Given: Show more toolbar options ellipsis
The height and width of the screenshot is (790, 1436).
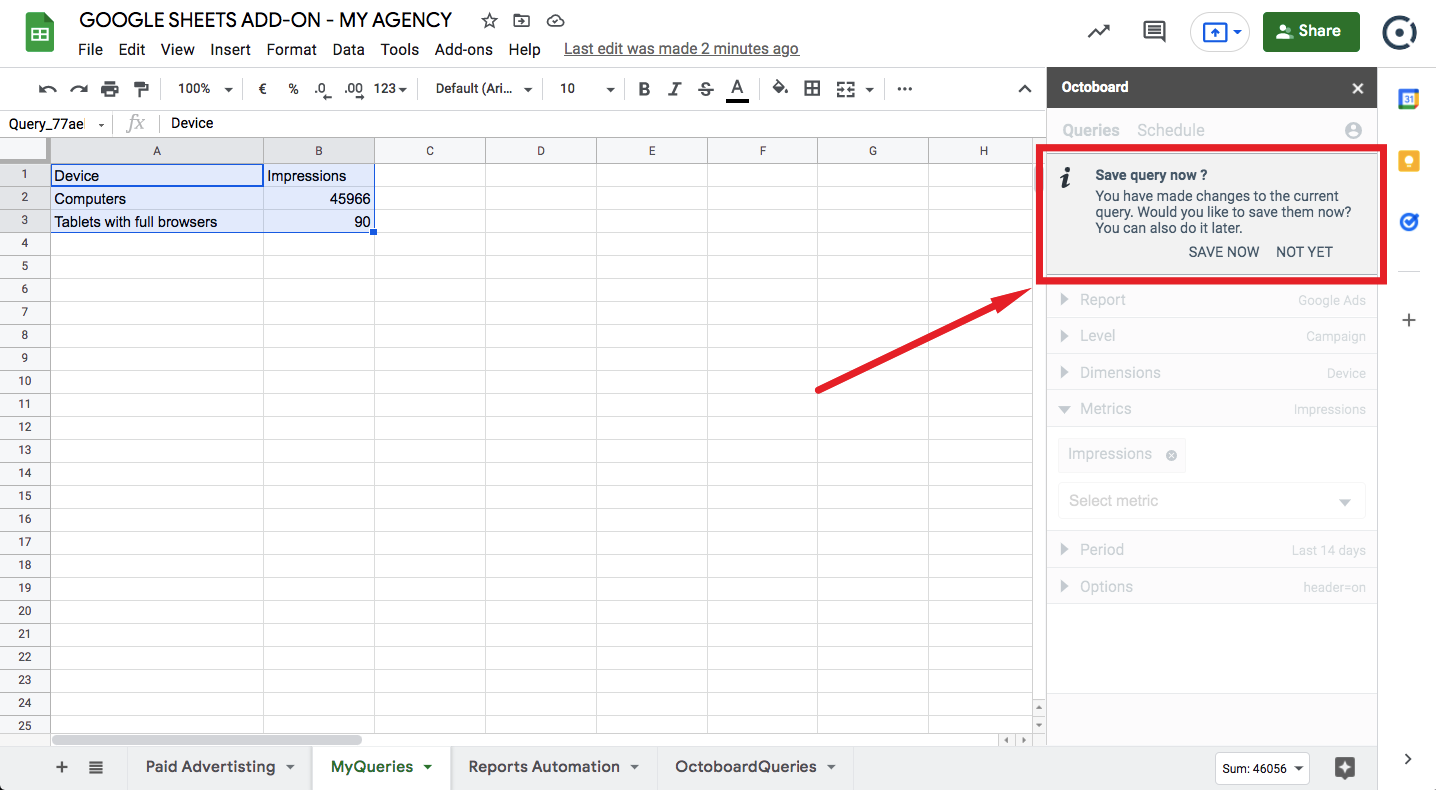Looking at the screenshot, I should click(x=905, y=89).
